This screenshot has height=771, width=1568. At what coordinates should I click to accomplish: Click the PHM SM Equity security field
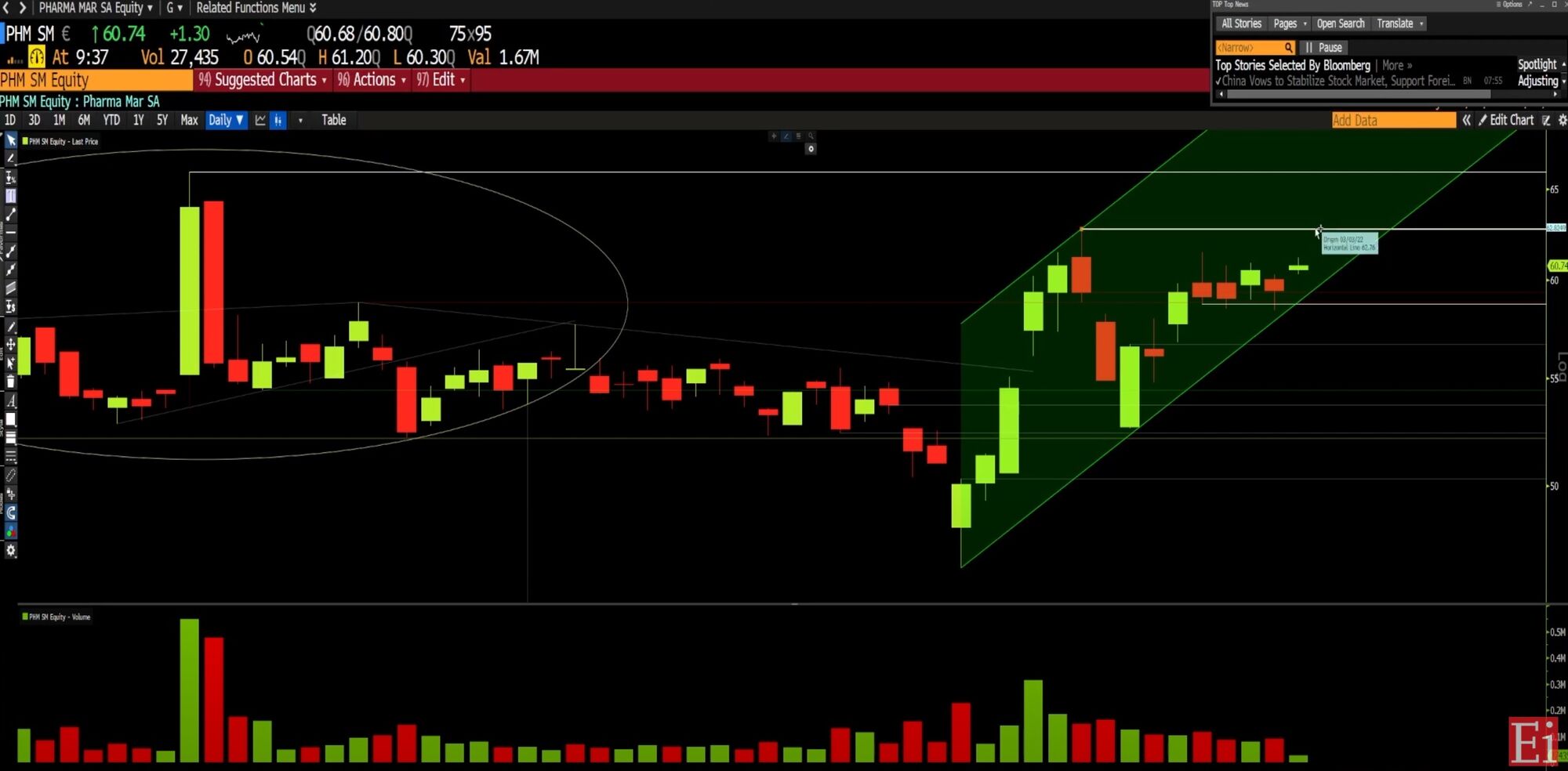96,80
